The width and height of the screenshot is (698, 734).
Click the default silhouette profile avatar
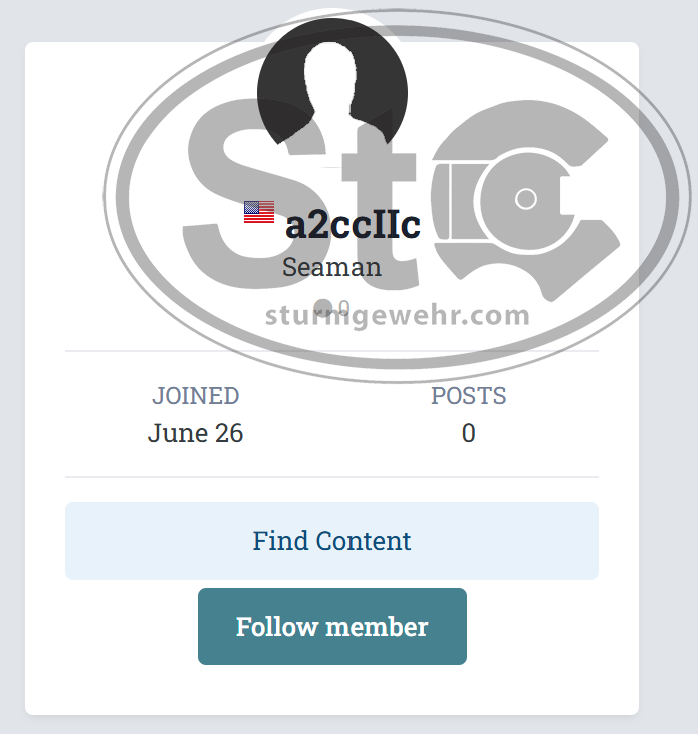331,92
